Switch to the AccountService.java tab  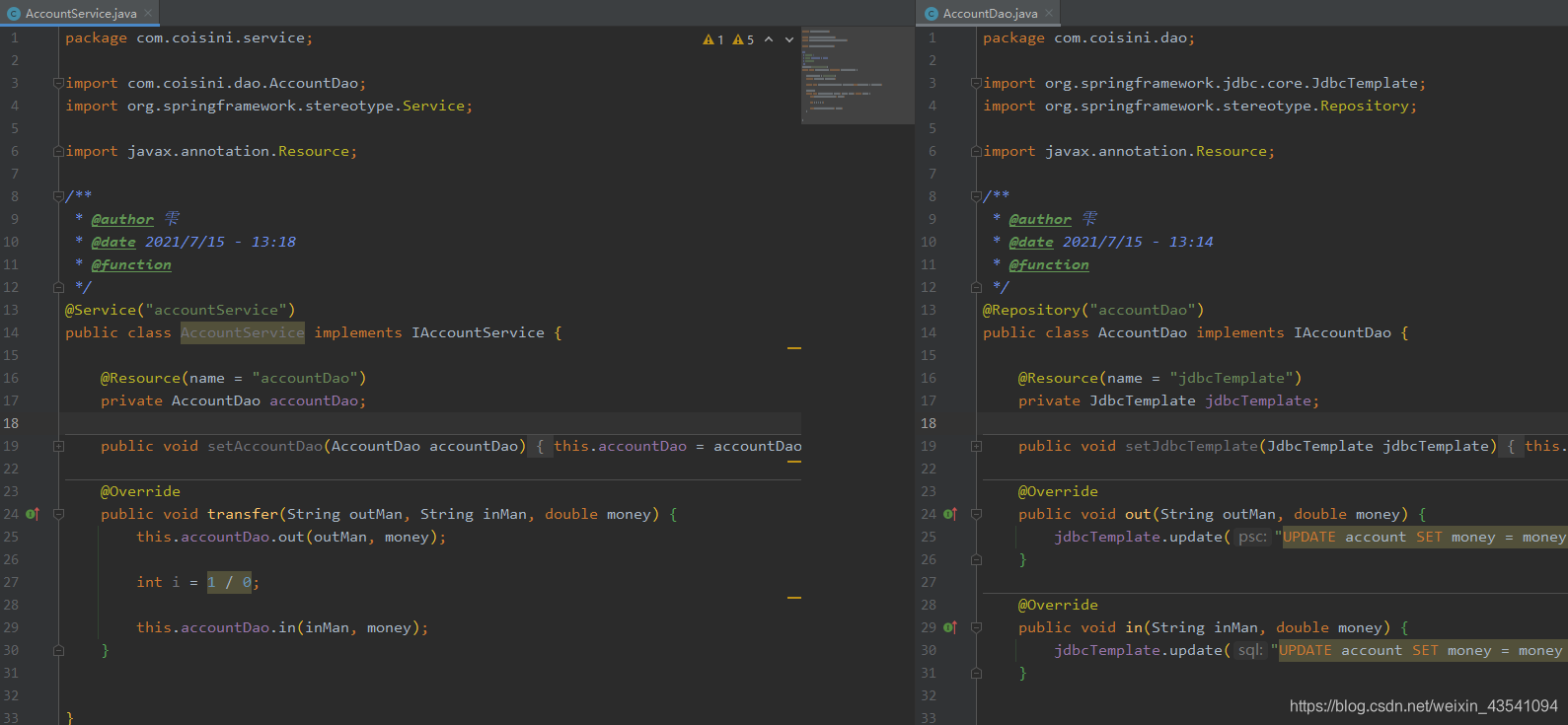(80, 13)
